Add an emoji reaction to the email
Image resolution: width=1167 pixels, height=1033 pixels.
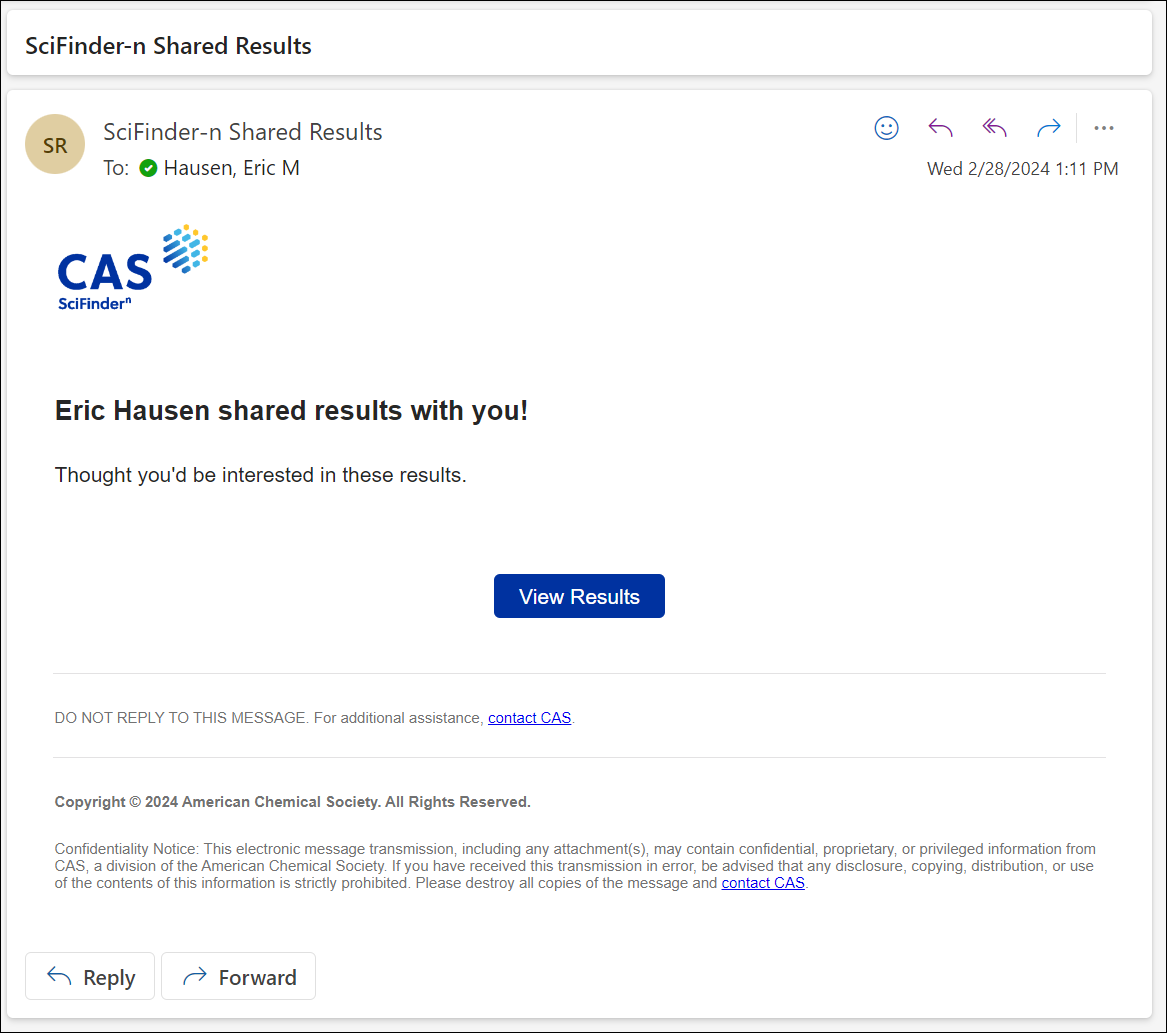coord(886,128)
